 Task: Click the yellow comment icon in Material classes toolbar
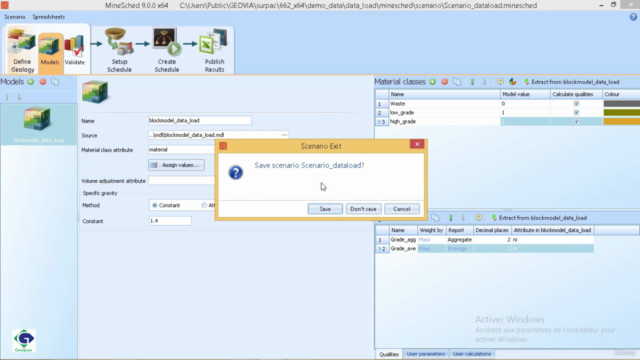pos(500,82)
